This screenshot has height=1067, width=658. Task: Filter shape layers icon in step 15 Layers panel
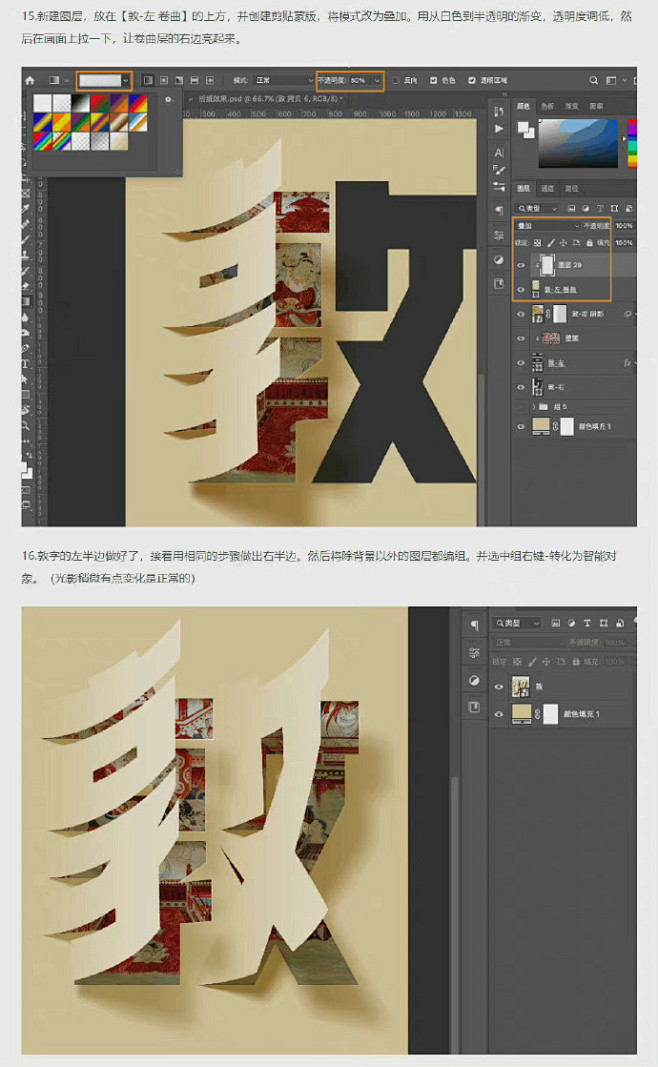click(x=614, y=208)
